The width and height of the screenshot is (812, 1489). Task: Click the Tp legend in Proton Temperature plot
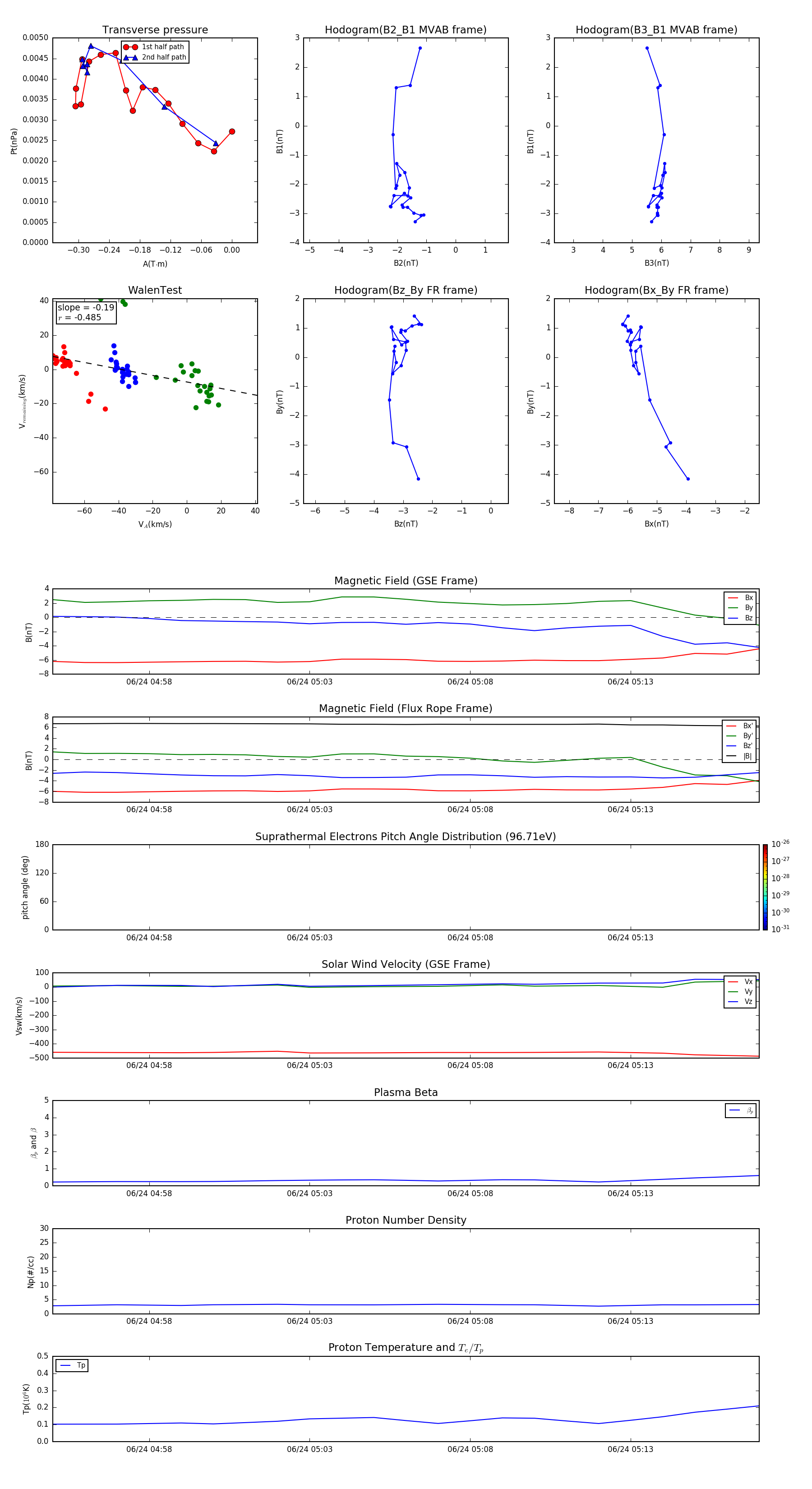pyautogui.click(x=72, y=1365)
